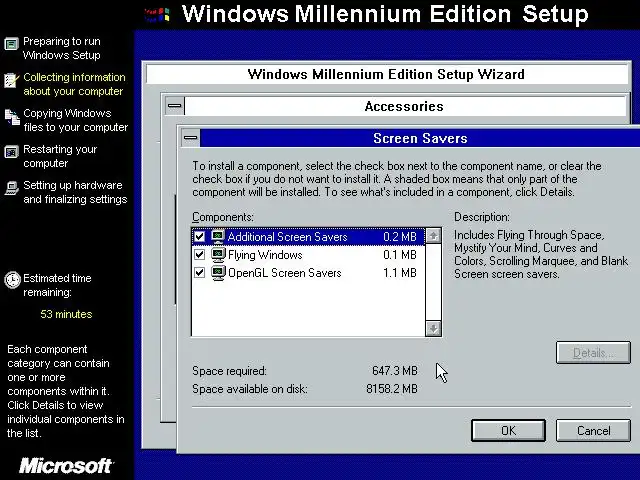Select the Additional Screen Savers list entry
Image resolution: width=640 pixels, height=480 pixels.
pyautogui.click(x=308, y=237)
